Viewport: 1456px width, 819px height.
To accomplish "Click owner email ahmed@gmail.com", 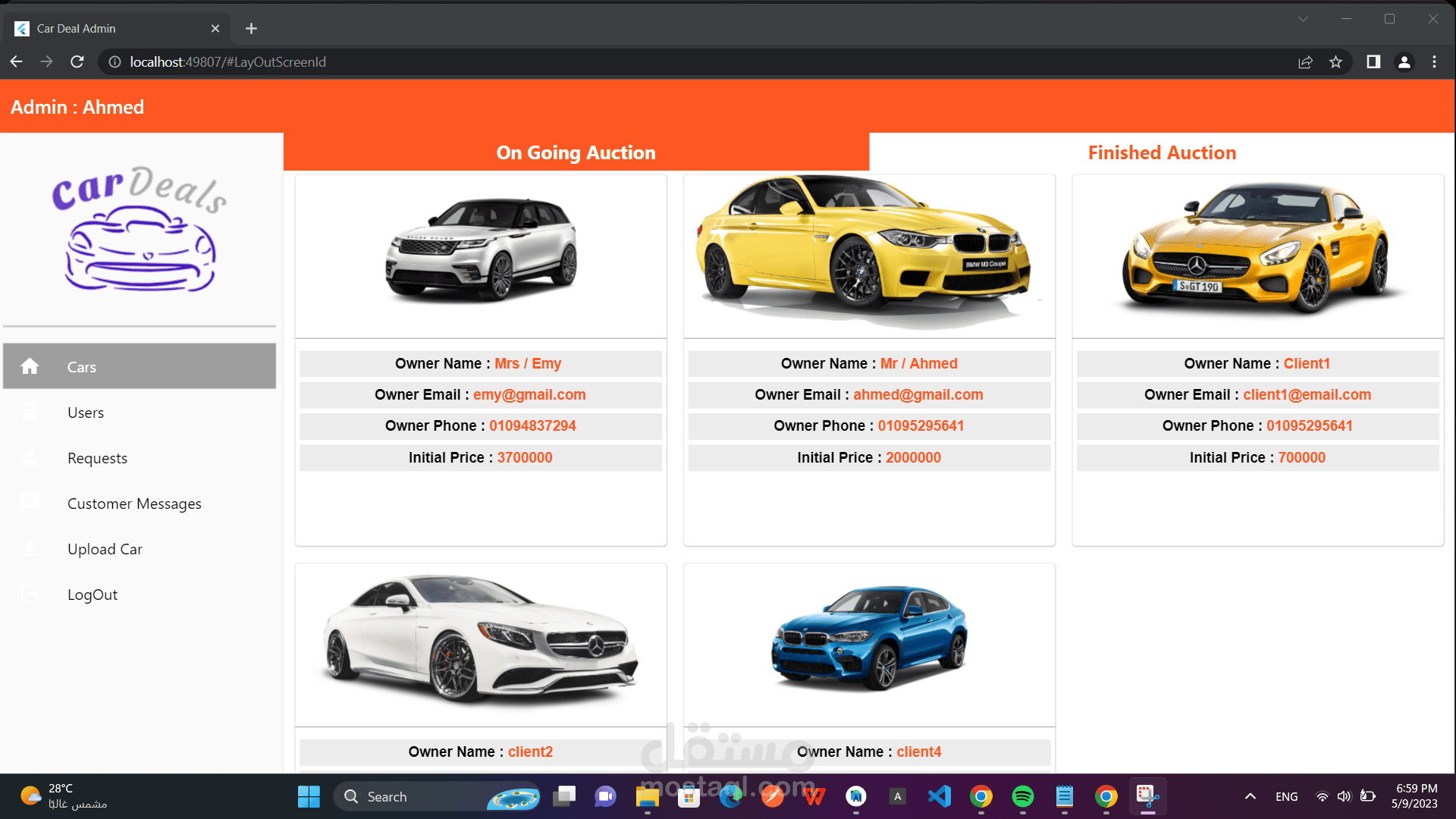I will (918, 394).
